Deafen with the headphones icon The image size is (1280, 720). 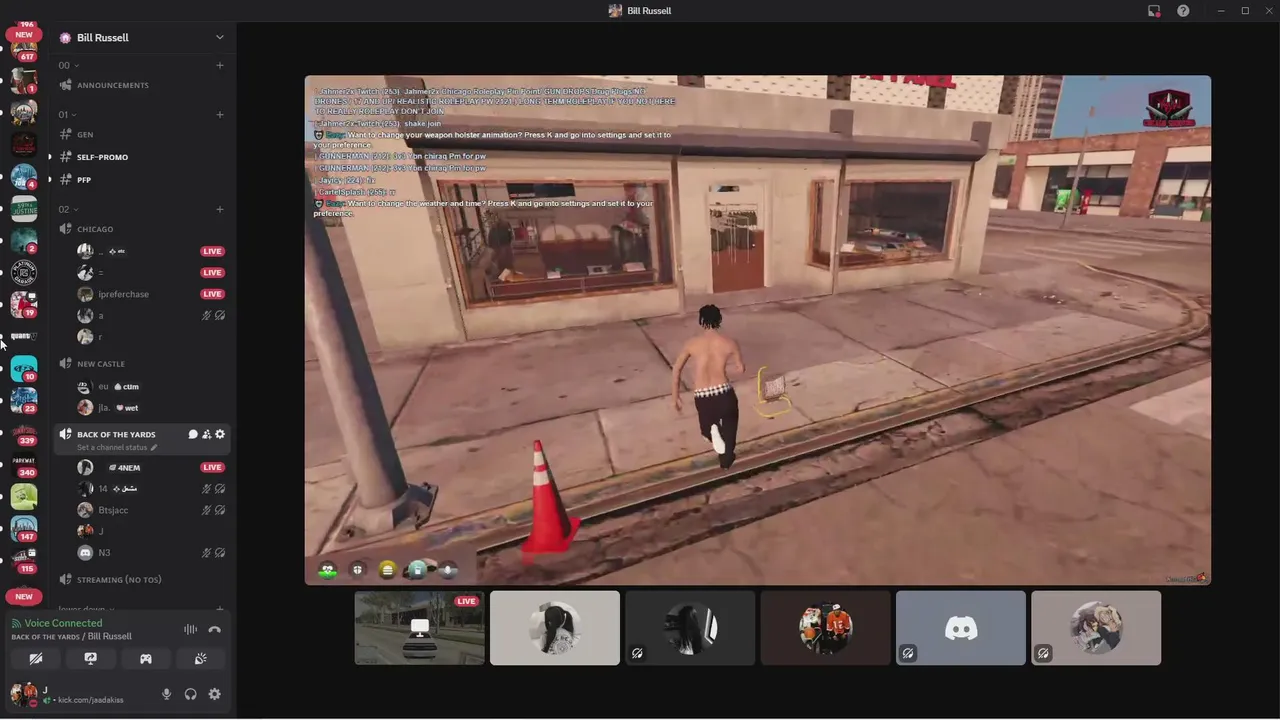pyautogui.click(x=190, y=694)
